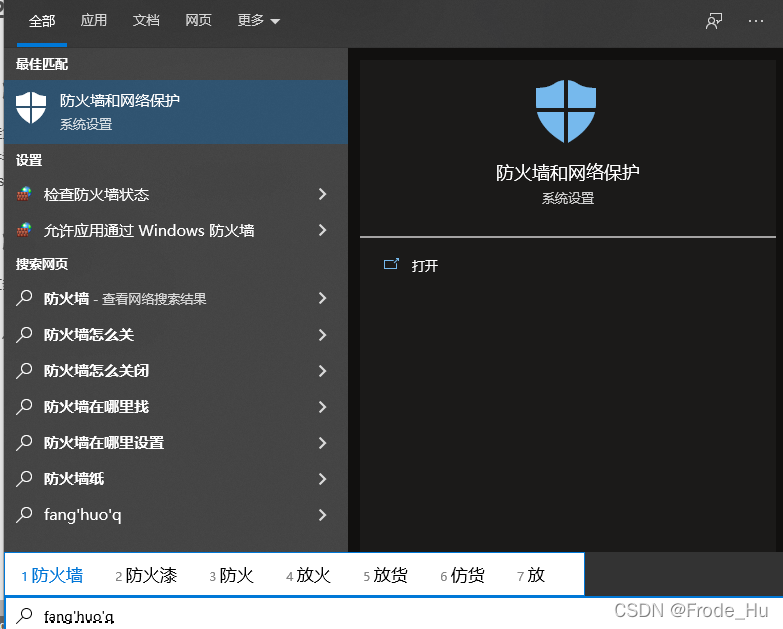Viewport: 783px width, 629px height.
Task: Click 打开 in the preview pane
Action: [x=424, y=266]
